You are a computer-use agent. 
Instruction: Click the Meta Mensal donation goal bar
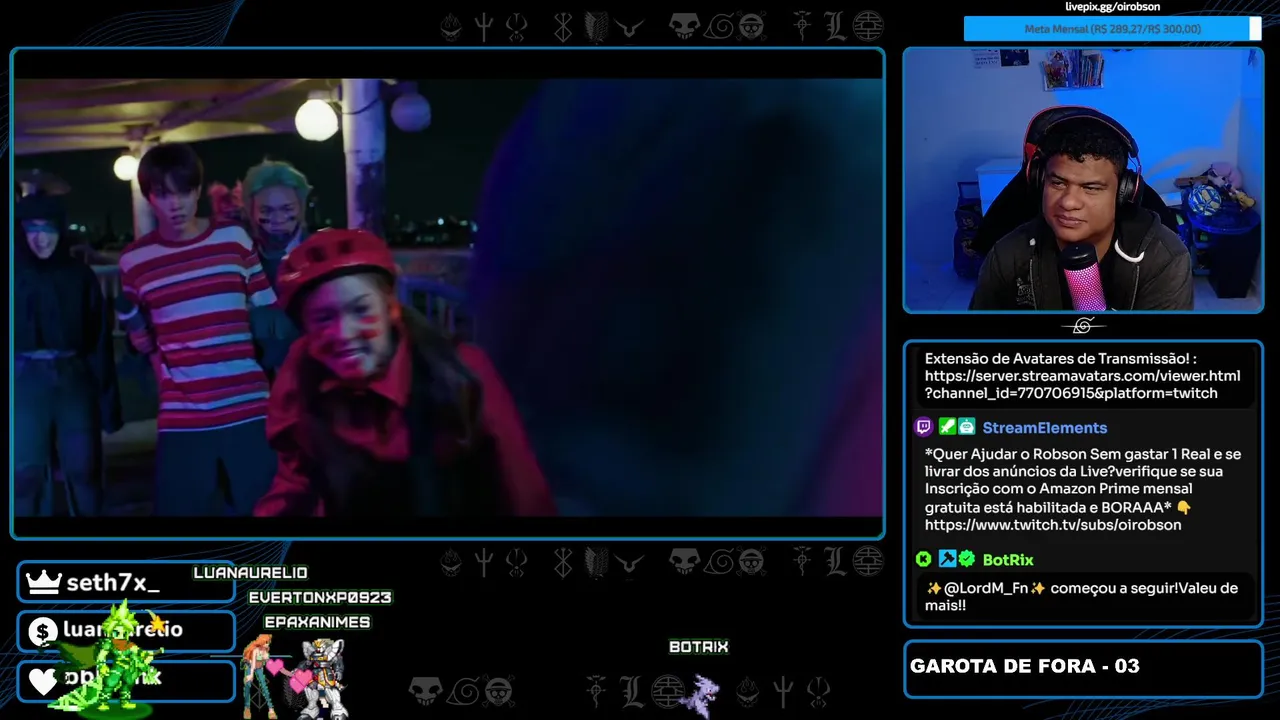1112,29
